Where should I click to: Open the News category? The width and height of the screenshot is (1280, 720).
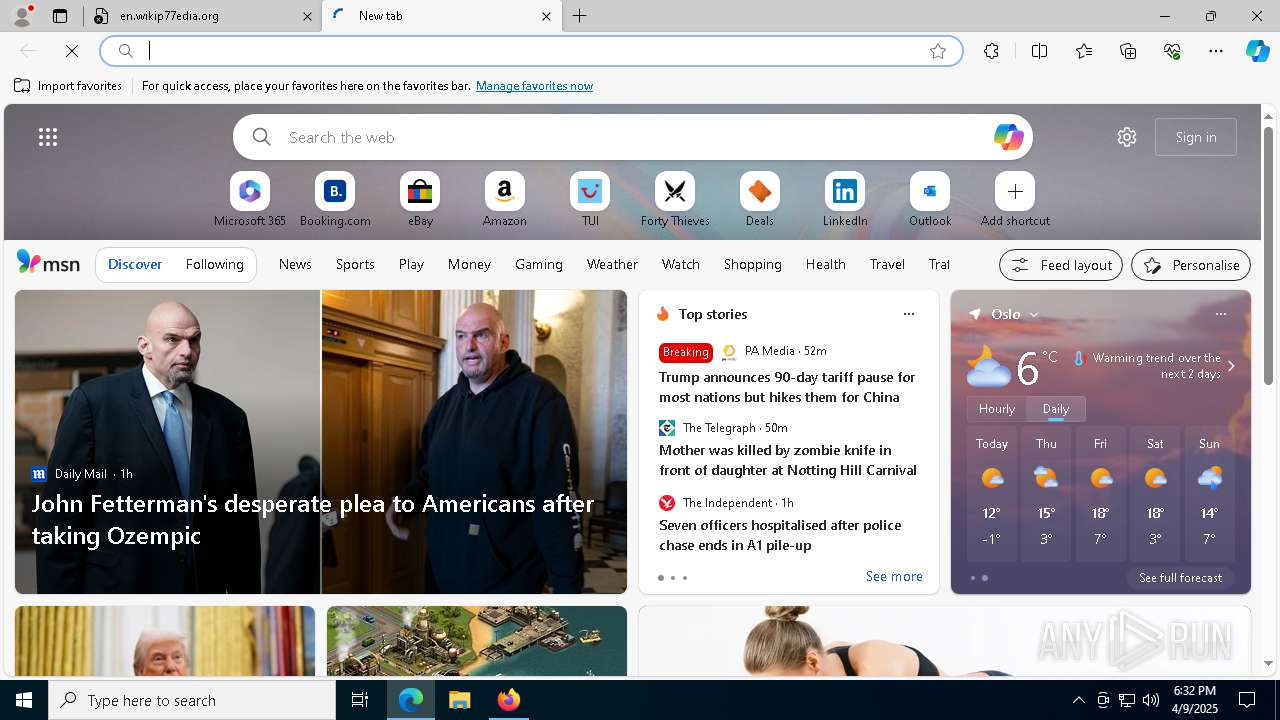pyautogui.click(x=295, y=264)
